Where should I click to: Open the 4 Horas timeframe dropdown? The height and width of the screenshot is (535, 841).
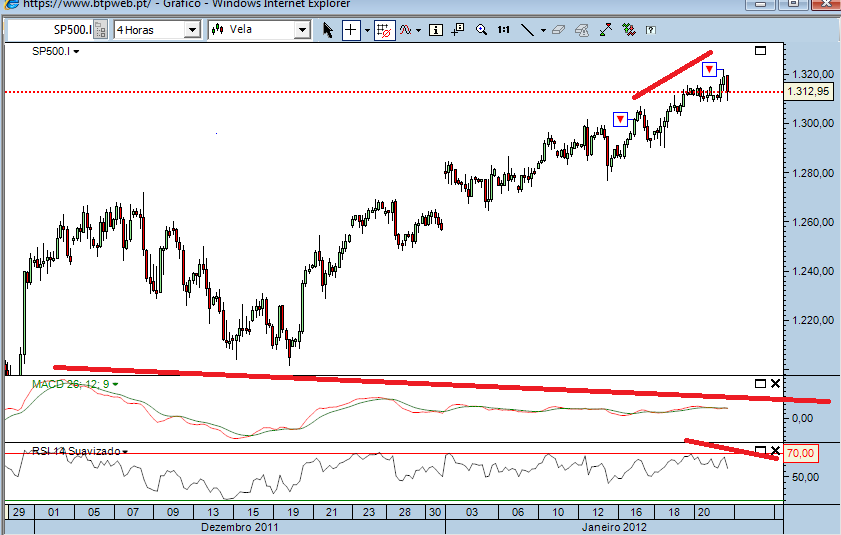(x=192, y=30)
